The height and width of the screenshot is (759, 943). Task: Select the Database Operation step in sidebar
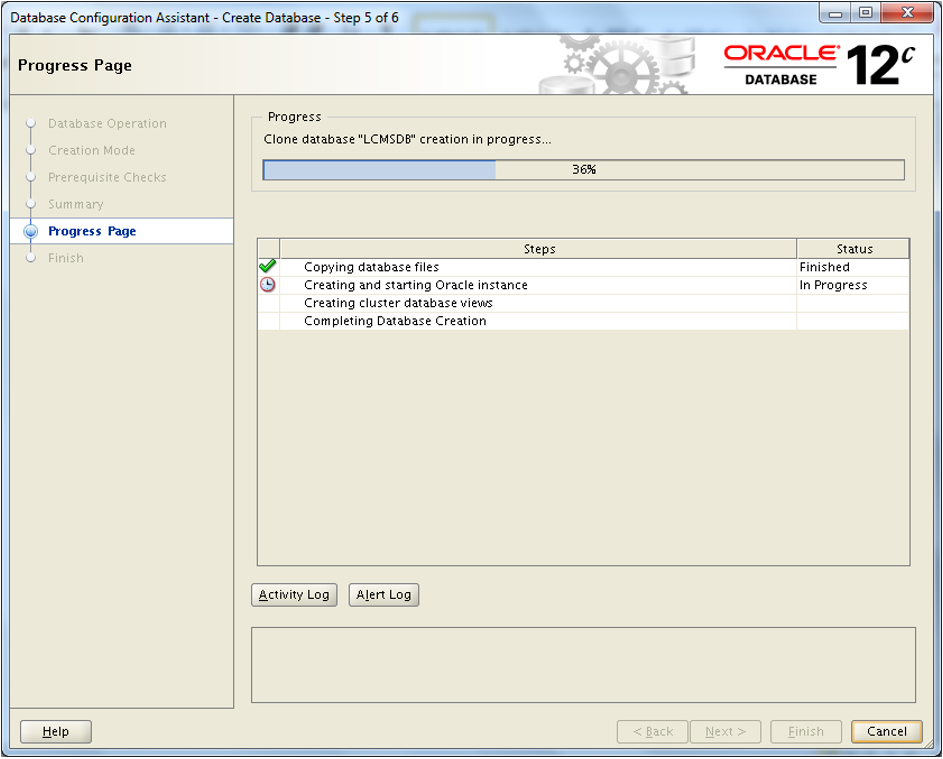tap(107, 123)
